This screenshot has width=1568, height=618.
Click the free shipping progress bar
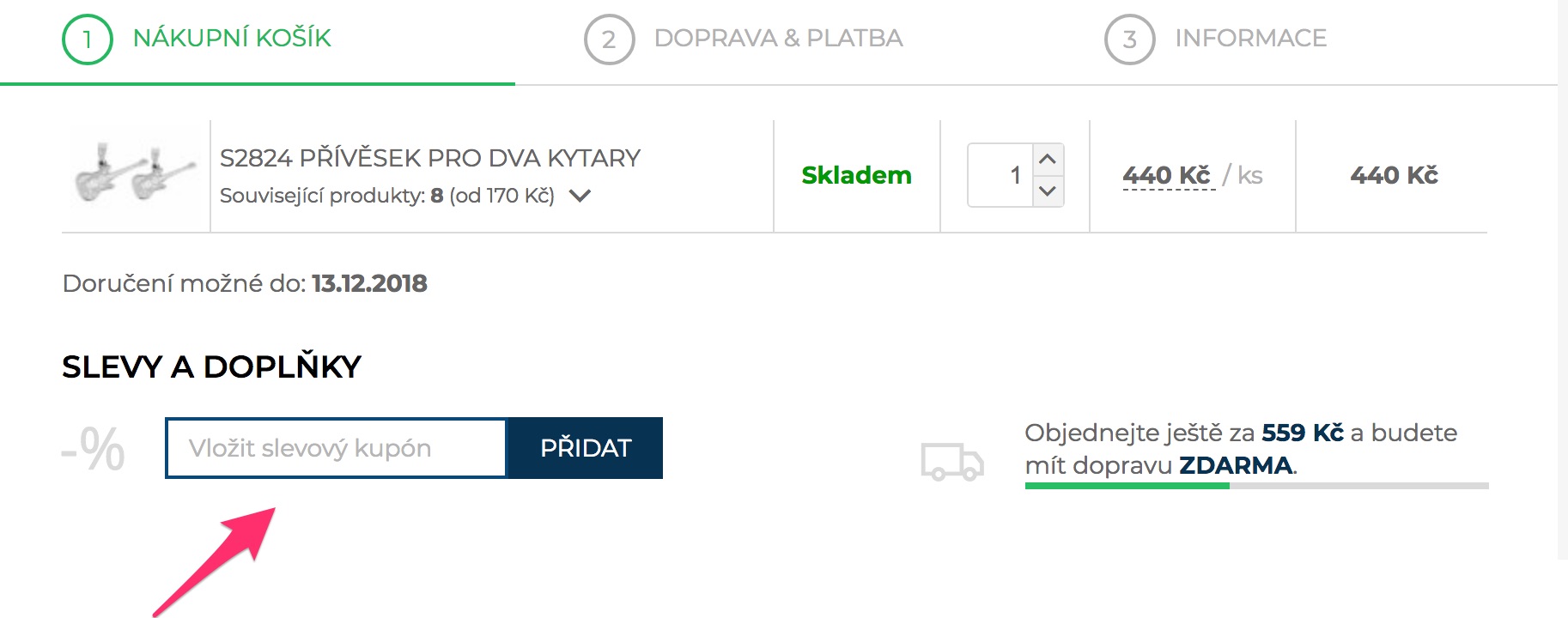[1256, 486]
